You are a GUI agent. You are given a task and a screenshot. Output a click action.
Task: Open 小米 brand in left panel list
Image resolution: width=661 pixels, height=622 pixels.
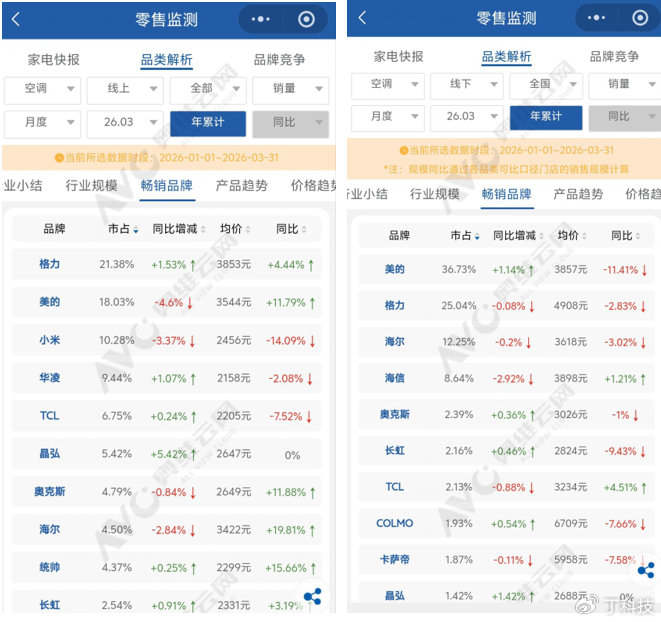click(x=49, y=340)
